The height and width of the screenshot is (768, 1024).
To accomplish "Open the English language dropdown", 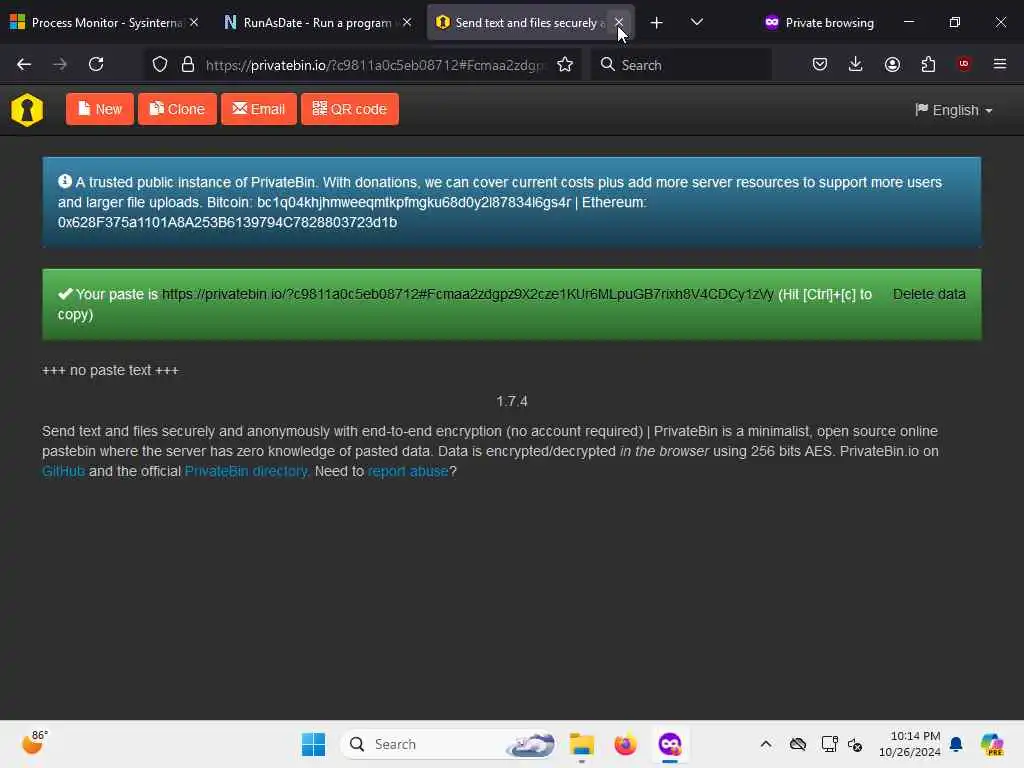I will 953,110.
